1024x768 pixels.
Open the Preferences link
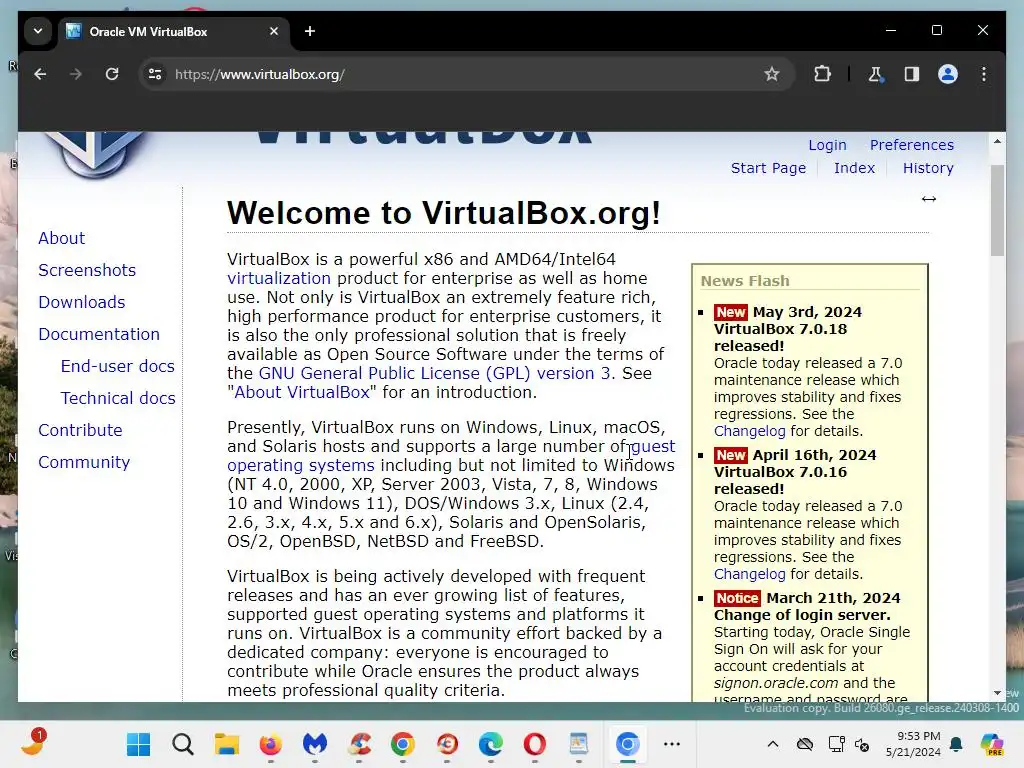pyautogui.click(x=912, y=145)
